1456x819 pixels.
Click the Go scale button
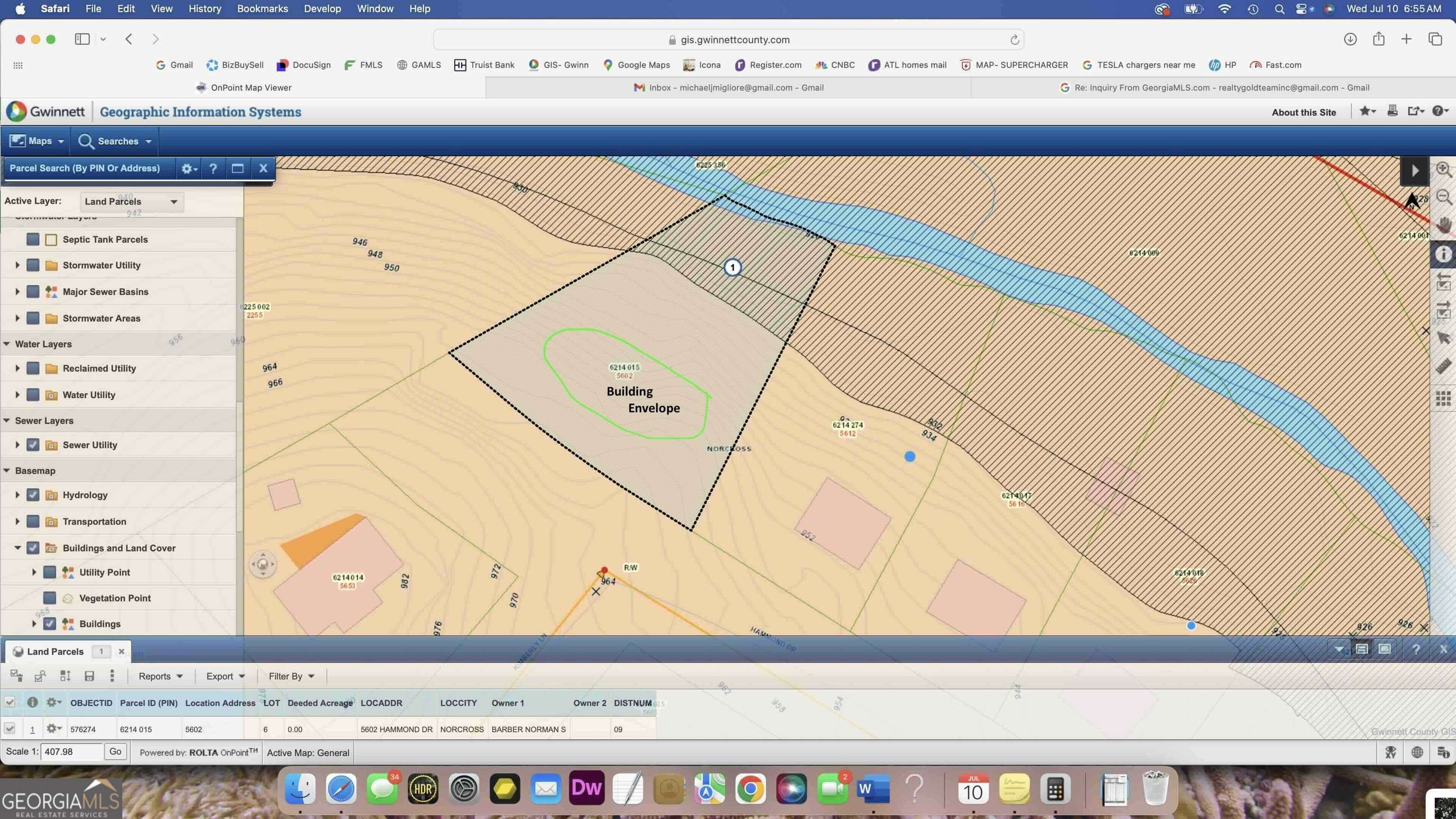(115, 752)
